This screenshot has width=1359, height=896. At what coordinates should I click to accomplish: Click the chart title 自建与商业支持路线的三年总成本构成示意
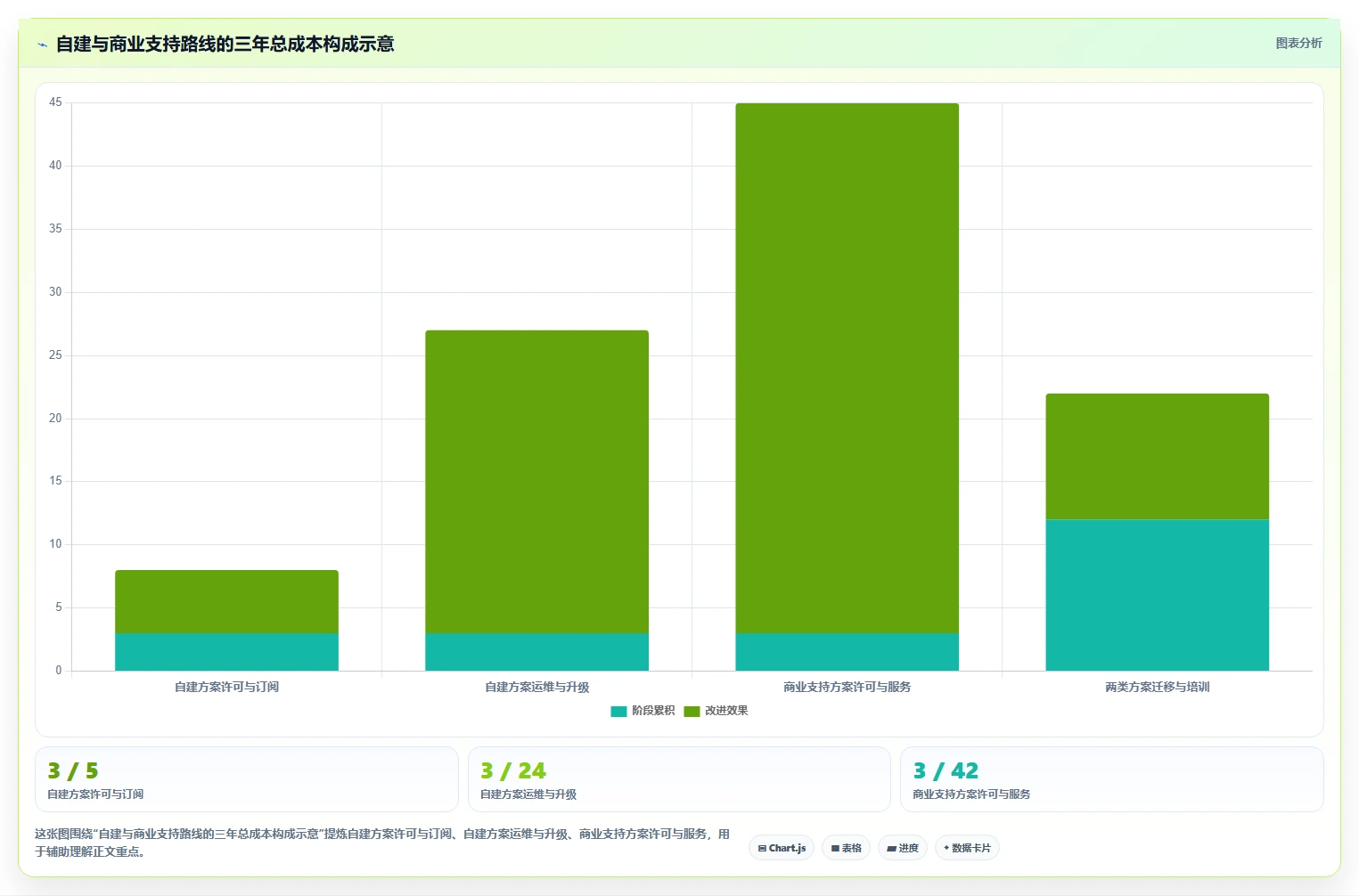tap(225, 44)
